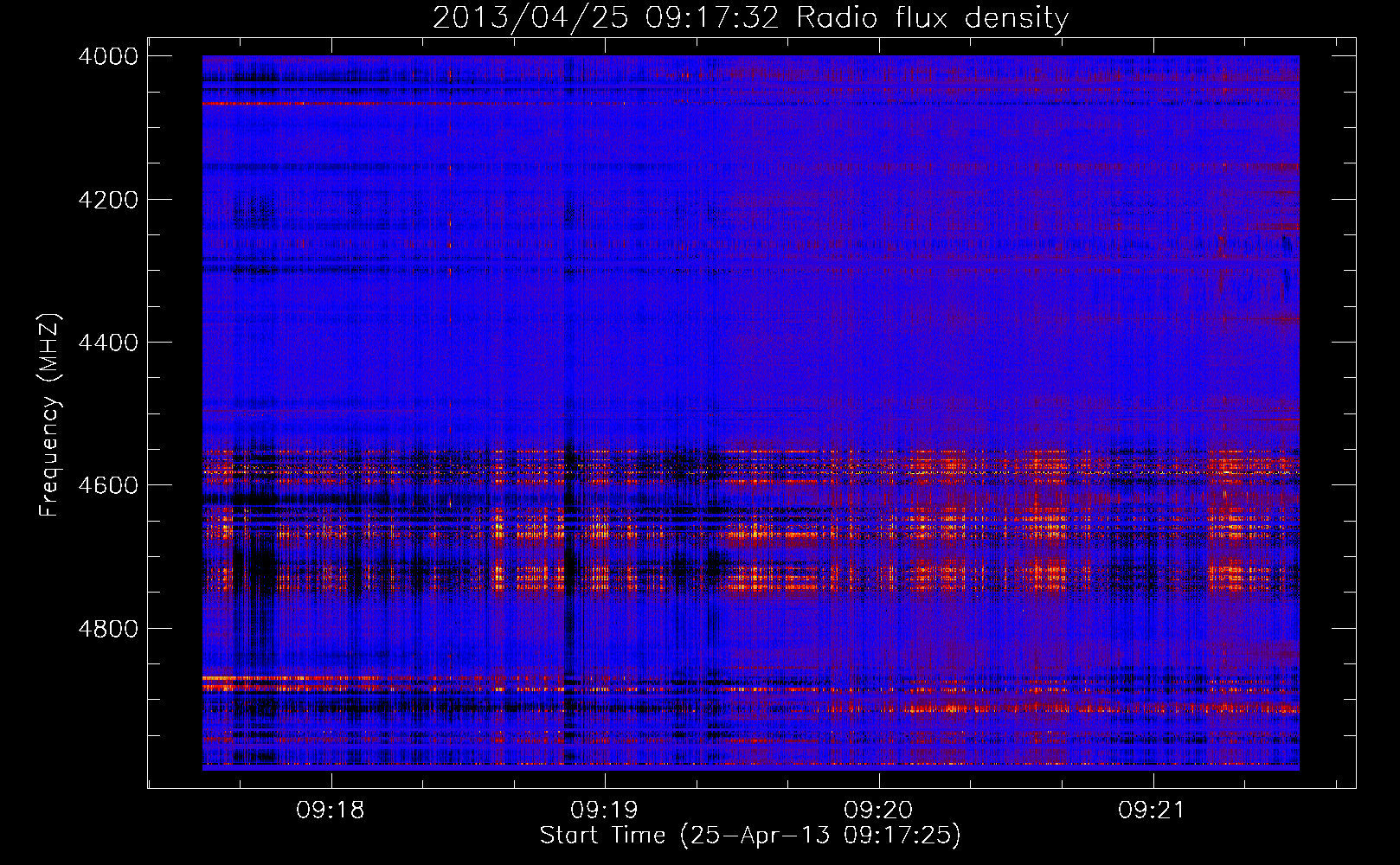Viewport: 1400px width, 865px height.
Task: Click the 'Frequency (MHZ)' axis title
Action: coord(49,415)
